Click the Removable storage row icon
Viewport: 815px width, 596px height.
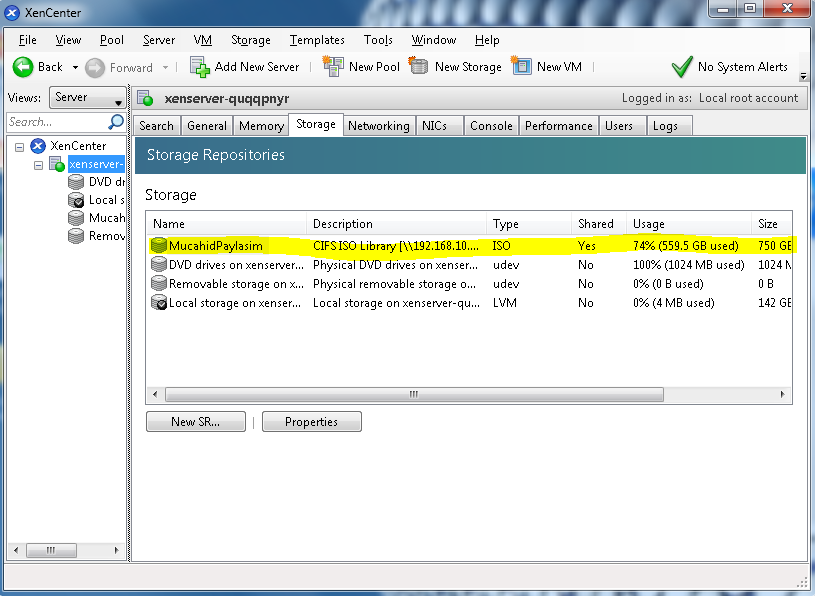pos(159,284)
